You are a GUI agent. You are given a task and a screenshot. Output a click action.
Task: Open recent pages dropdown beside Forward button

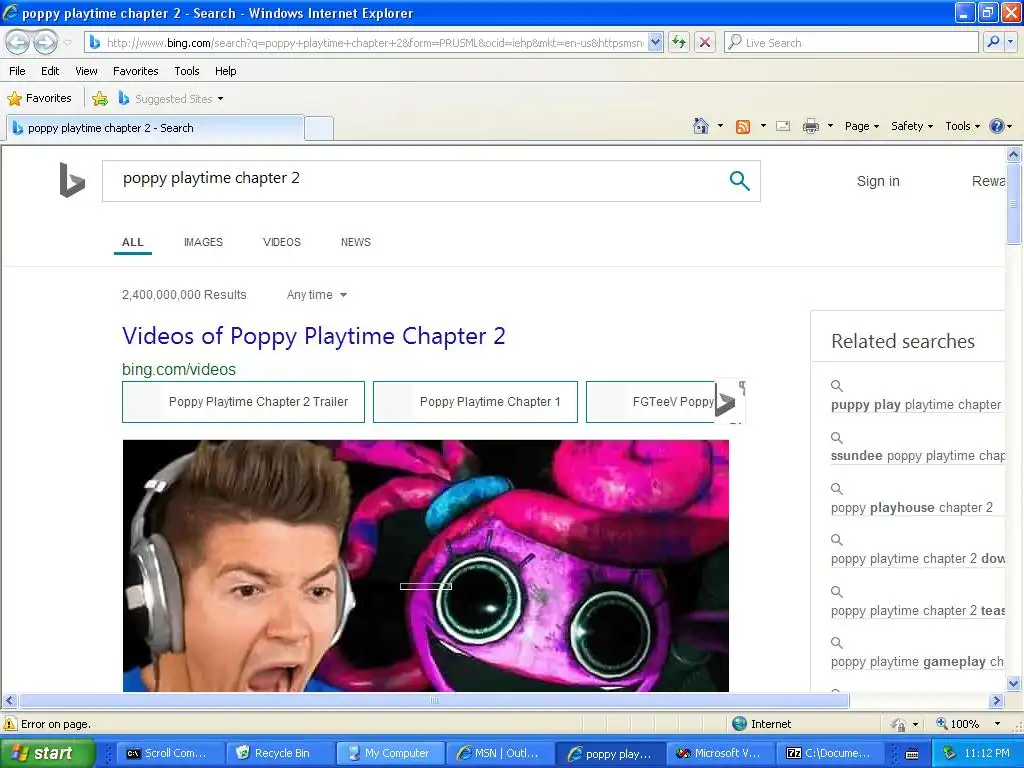click(67, 43)
